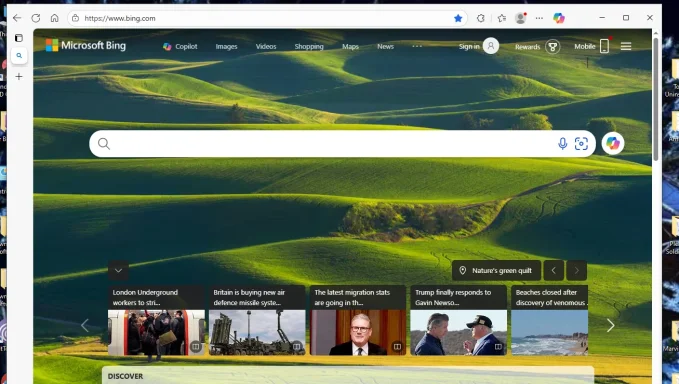679x384 pixels.
Task: Open visual search camera icon
Action: (581, 144)
